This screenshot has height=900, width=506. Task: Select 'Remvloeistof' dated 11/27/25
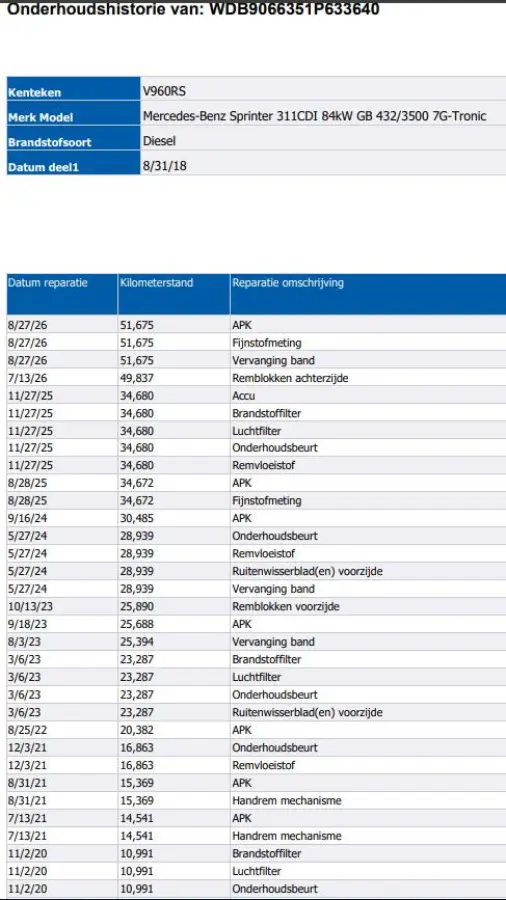(x=264, y=465)
